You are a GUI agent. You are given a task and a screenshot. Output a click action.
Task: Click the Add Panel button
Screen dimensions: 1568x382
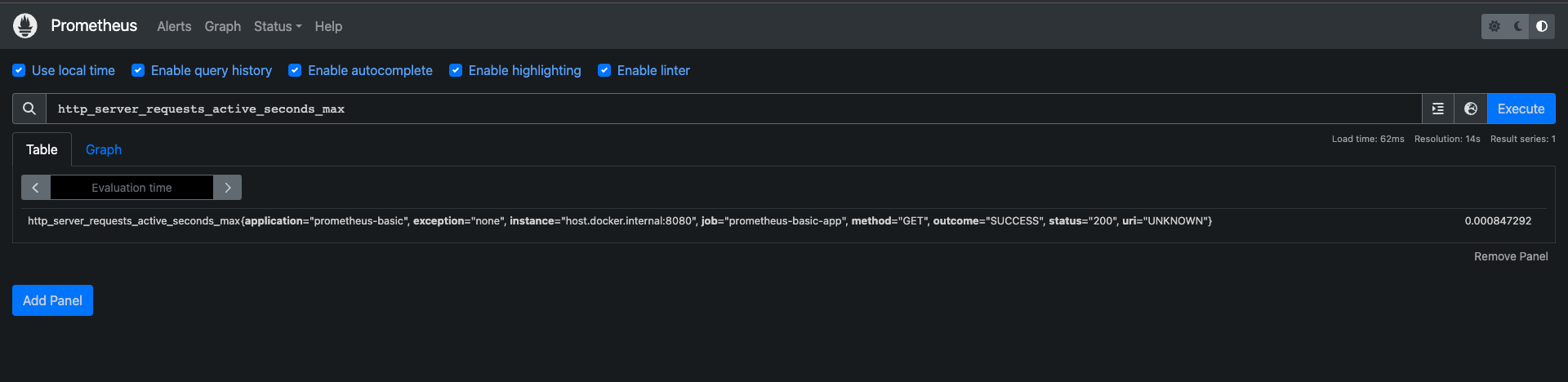(52, 300)
